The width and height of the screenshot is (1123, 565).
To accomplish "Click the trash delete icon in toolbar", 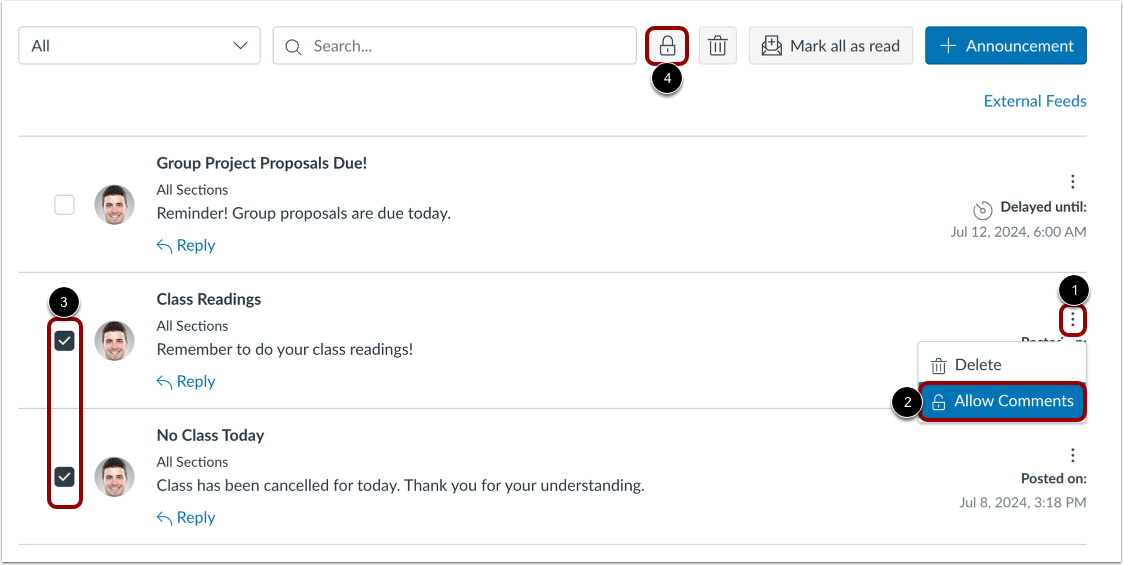I will tap(717, 46).
